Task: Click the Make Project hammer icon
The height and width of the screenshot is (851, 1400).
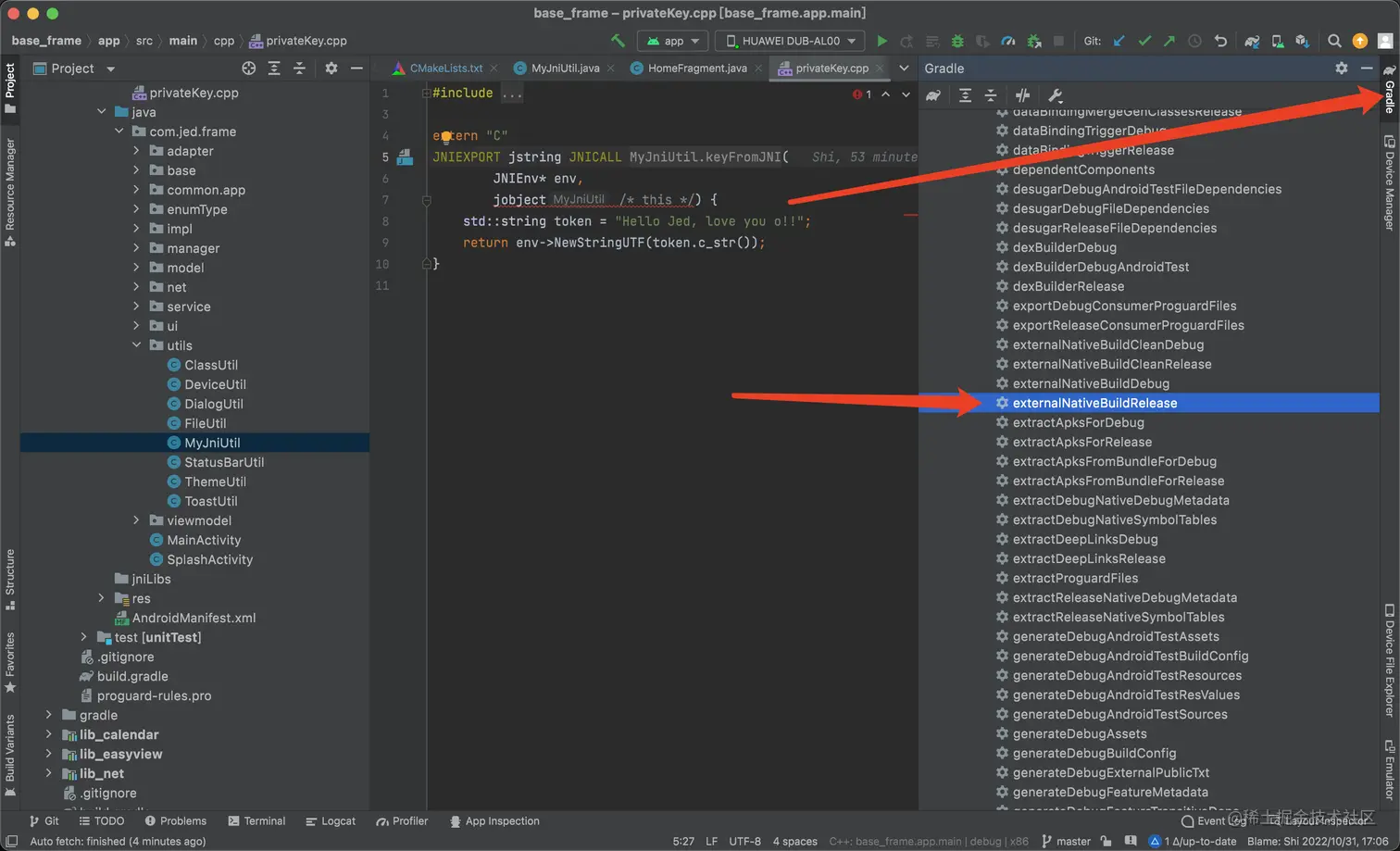Action: coord(618,41)
